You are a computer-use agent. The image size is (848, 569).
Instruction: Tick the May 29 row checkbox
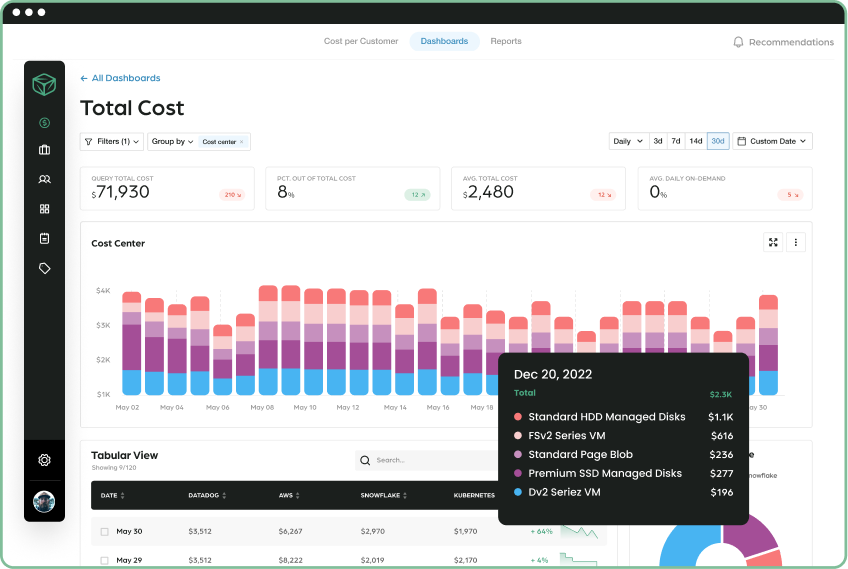click(x=104, y=559)
